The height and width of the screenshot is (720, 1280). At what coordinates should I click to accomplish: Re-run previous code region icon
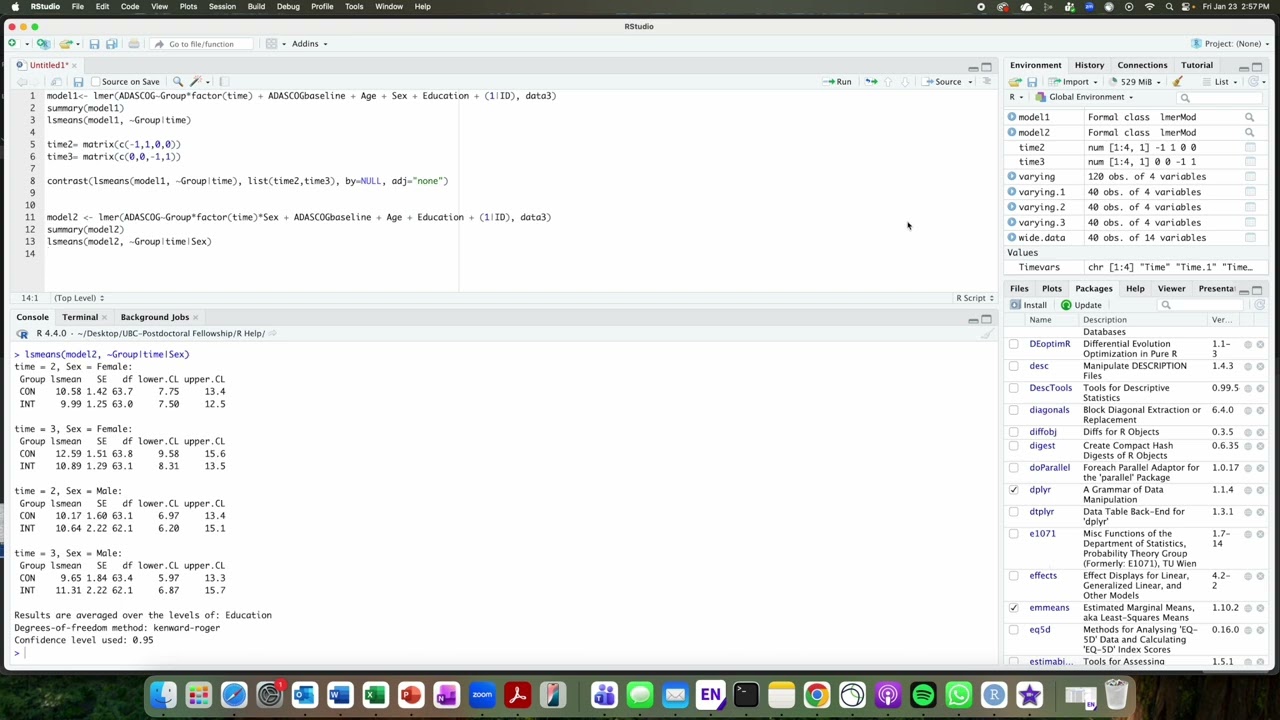click(871, 82)
